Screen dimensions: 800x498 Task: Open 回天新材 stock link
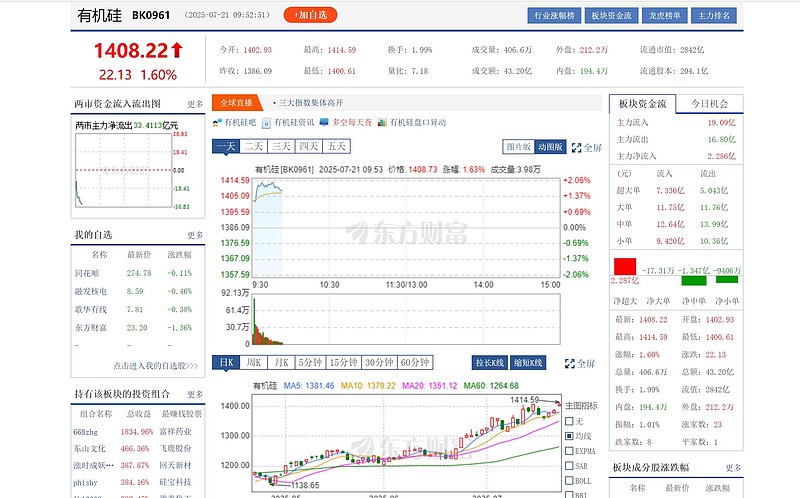pos(176,465)
